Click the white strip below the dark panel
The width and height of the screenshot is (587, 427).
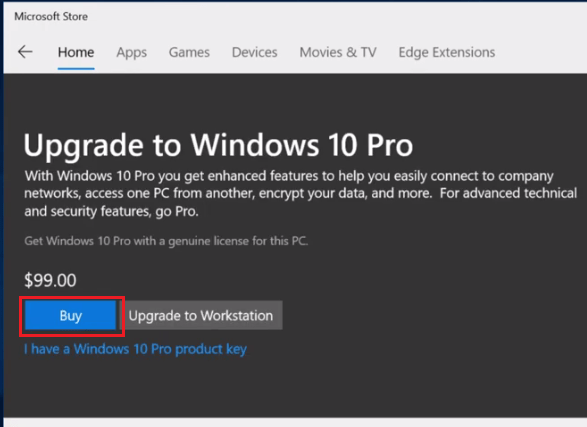tap(295, 423)
